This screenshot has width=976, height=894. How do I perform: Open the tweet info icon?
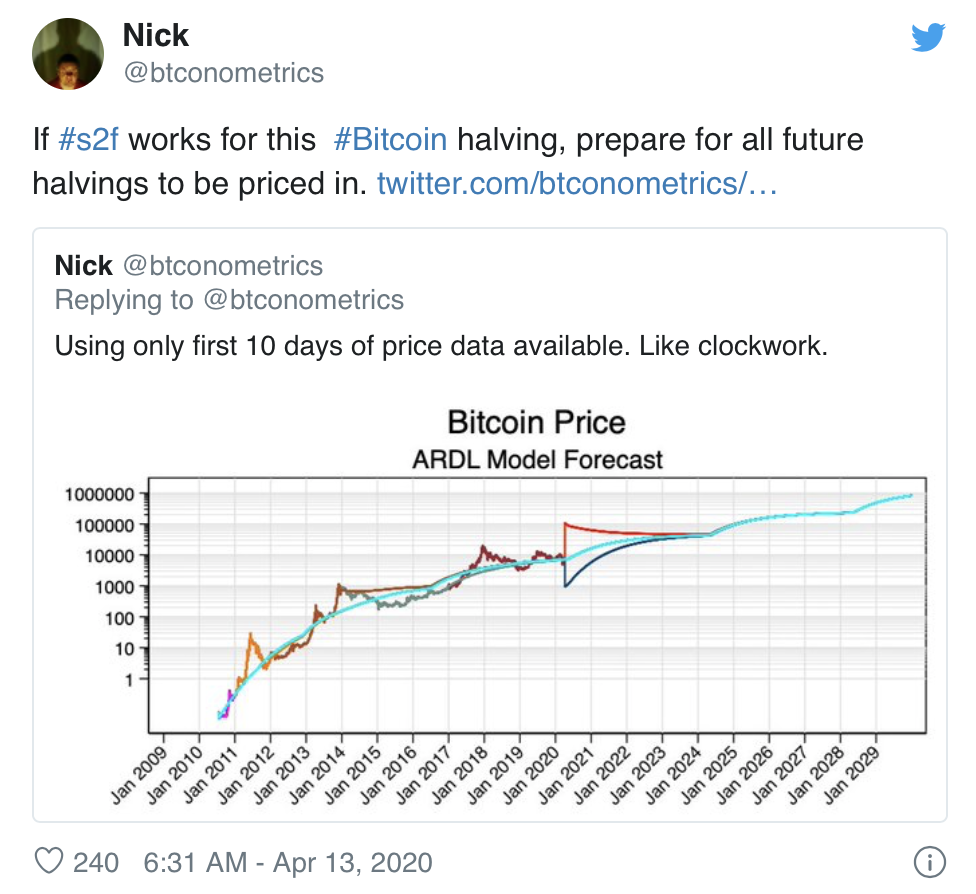coord(929,862)
